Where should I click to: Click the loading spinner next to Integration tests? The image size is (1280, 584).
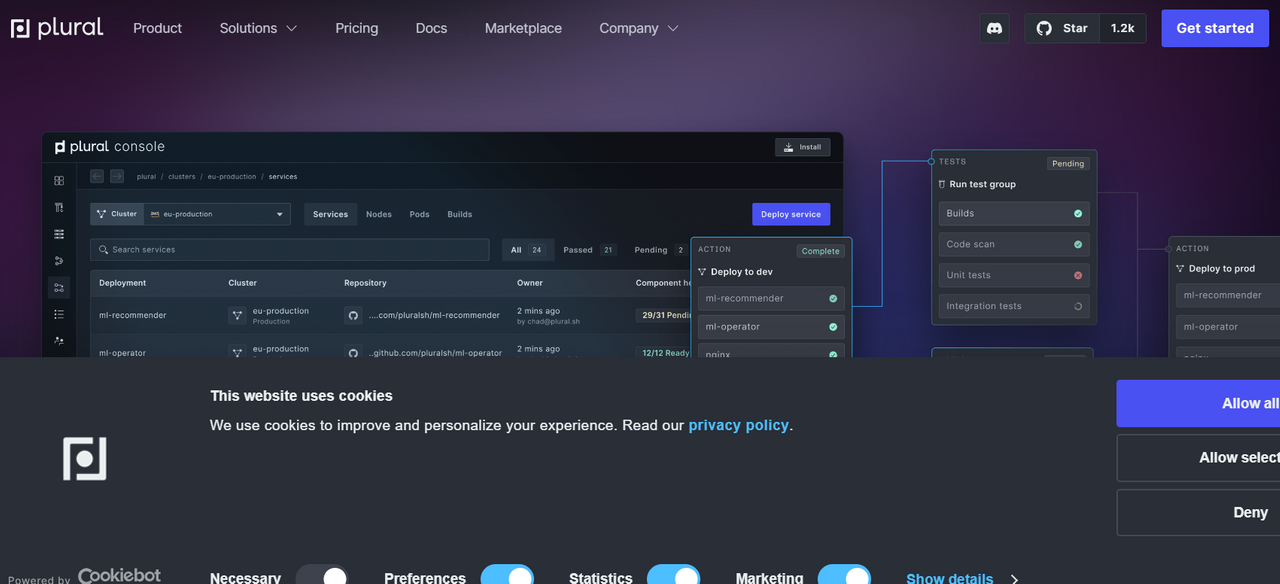point(1078,306)
